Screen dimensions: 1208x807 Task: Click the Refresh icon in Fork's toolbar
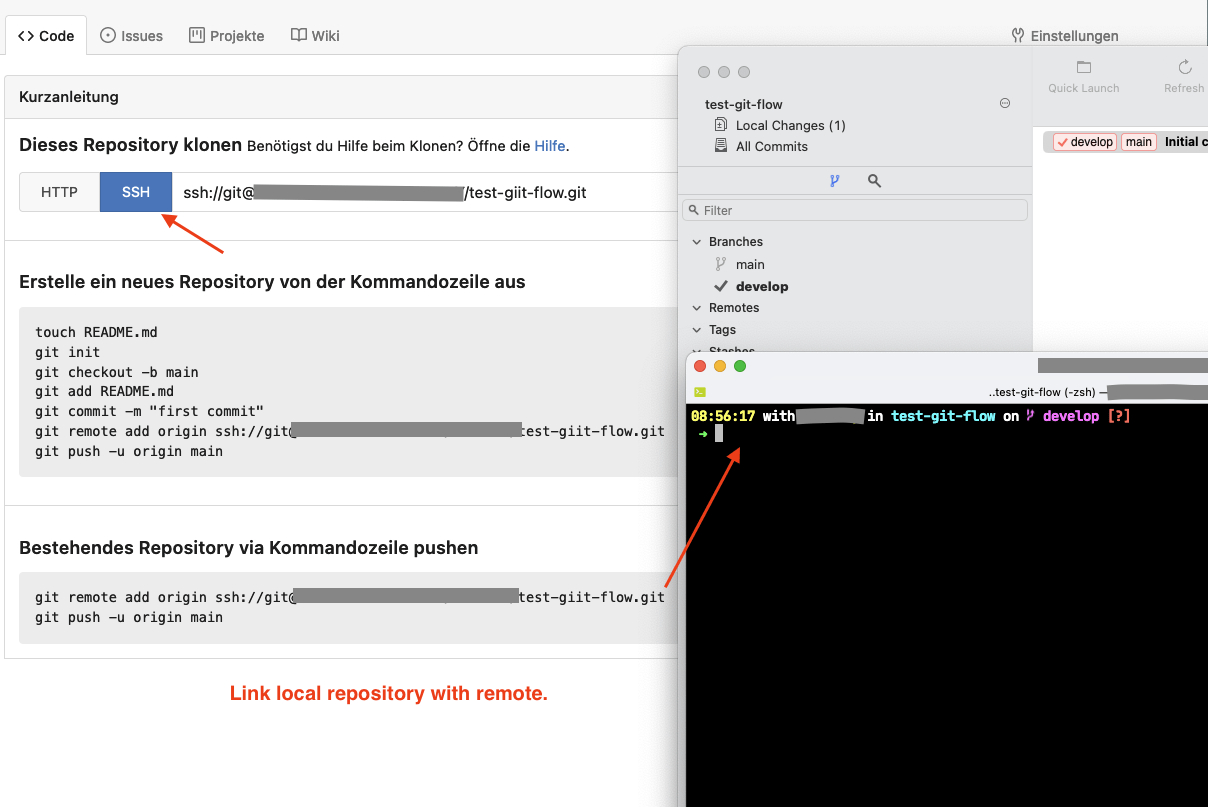[x=1183, y=67]
